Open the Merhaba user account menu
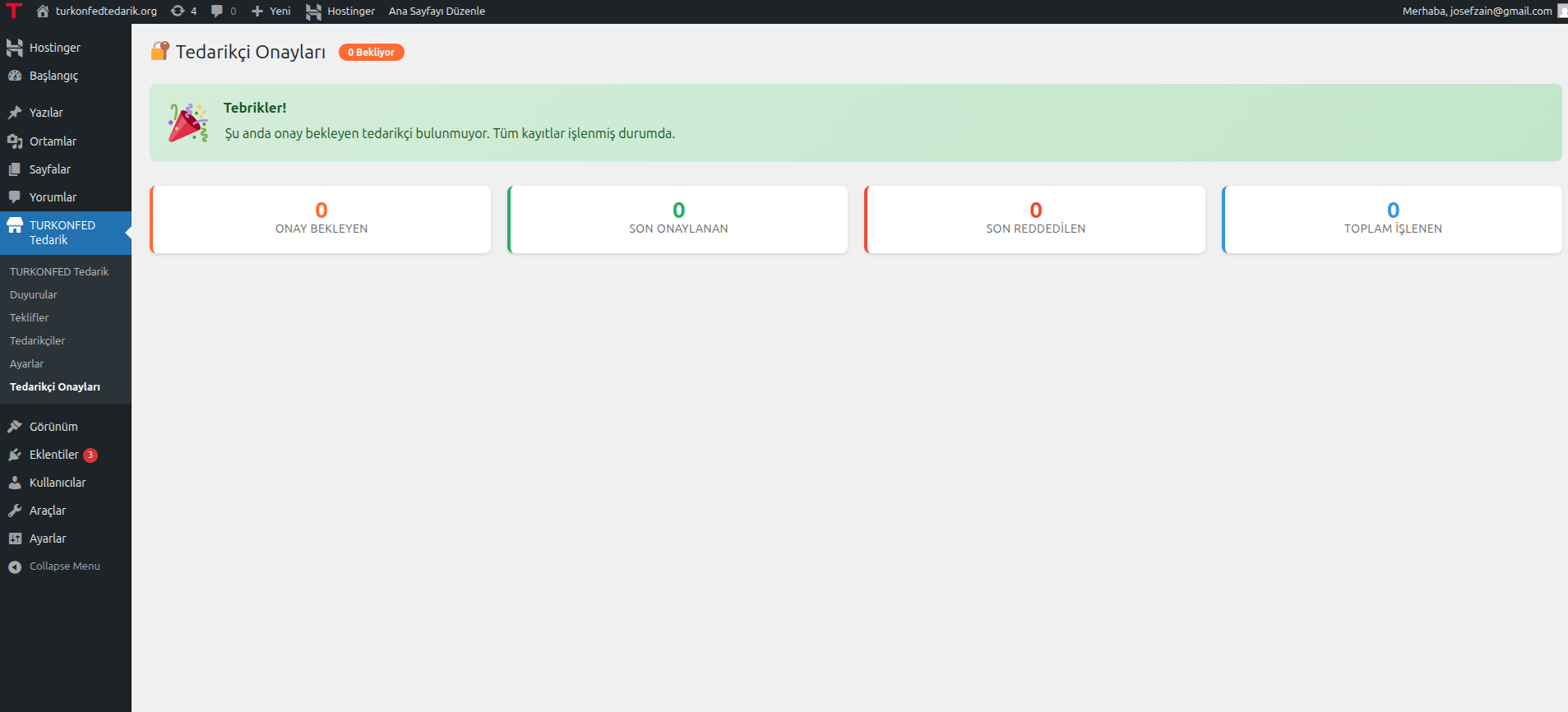The width and height of the screenshot is (1568, 712). [x=1477, y=11]
